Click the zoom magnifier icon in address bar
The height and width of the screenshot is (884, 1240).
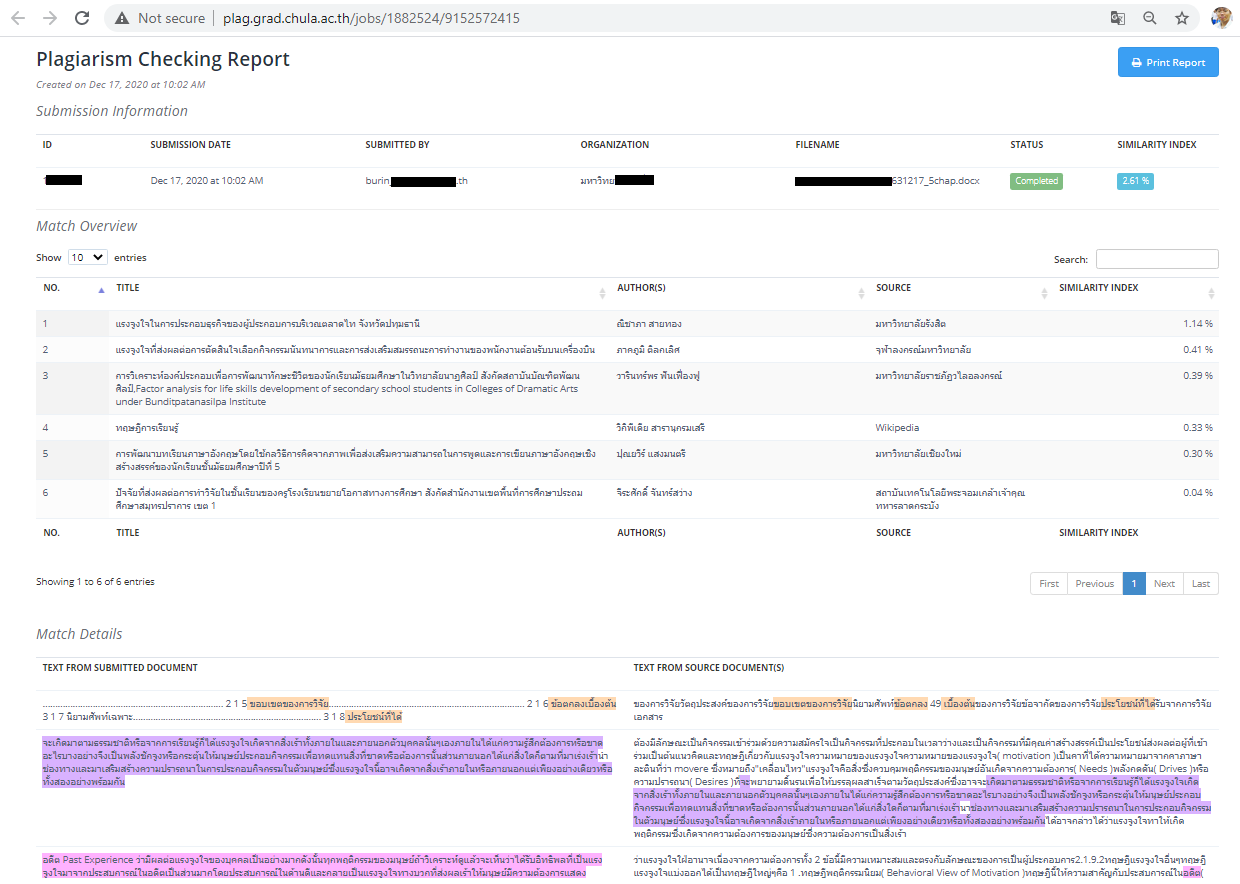1150,18
